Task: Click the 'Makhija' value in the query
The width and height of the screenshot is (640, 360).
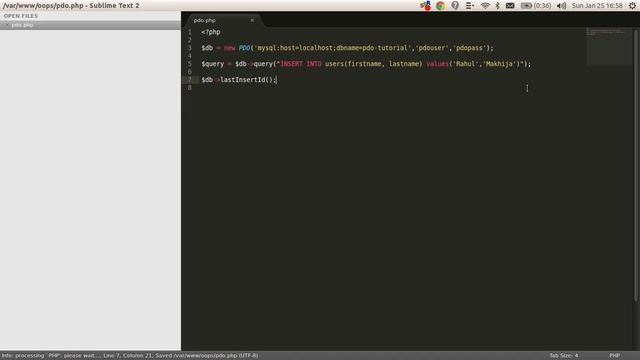Action: pos(500,64)
